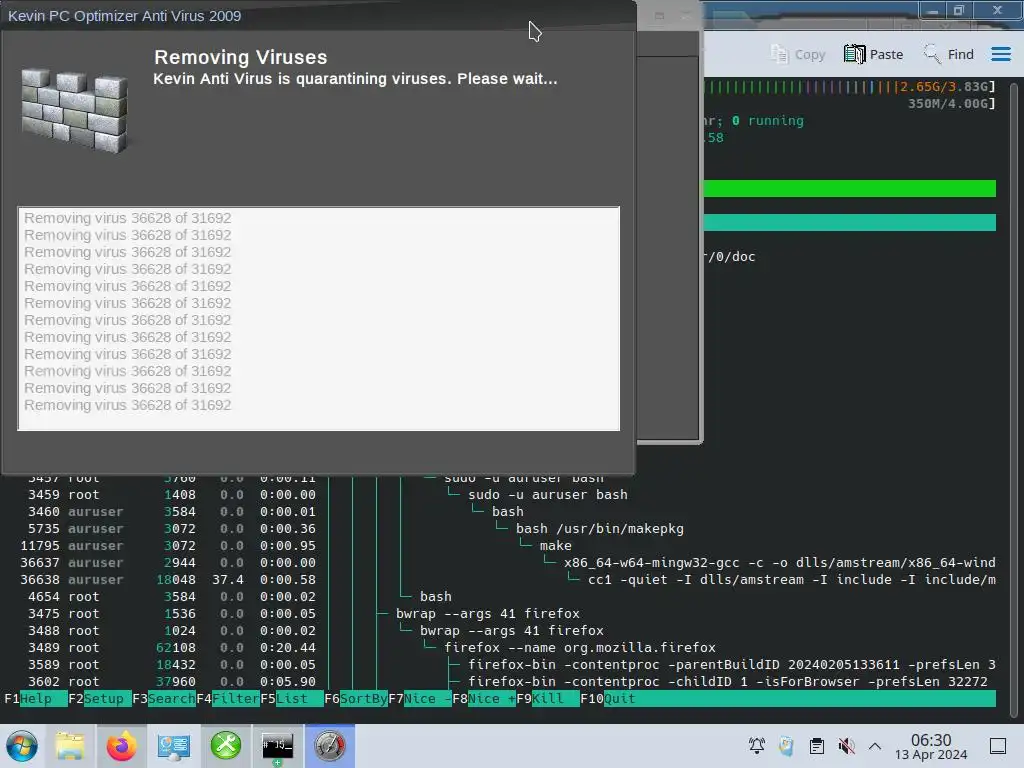
Task: Open the file manager from taskbar
Action: click(70, 746)
